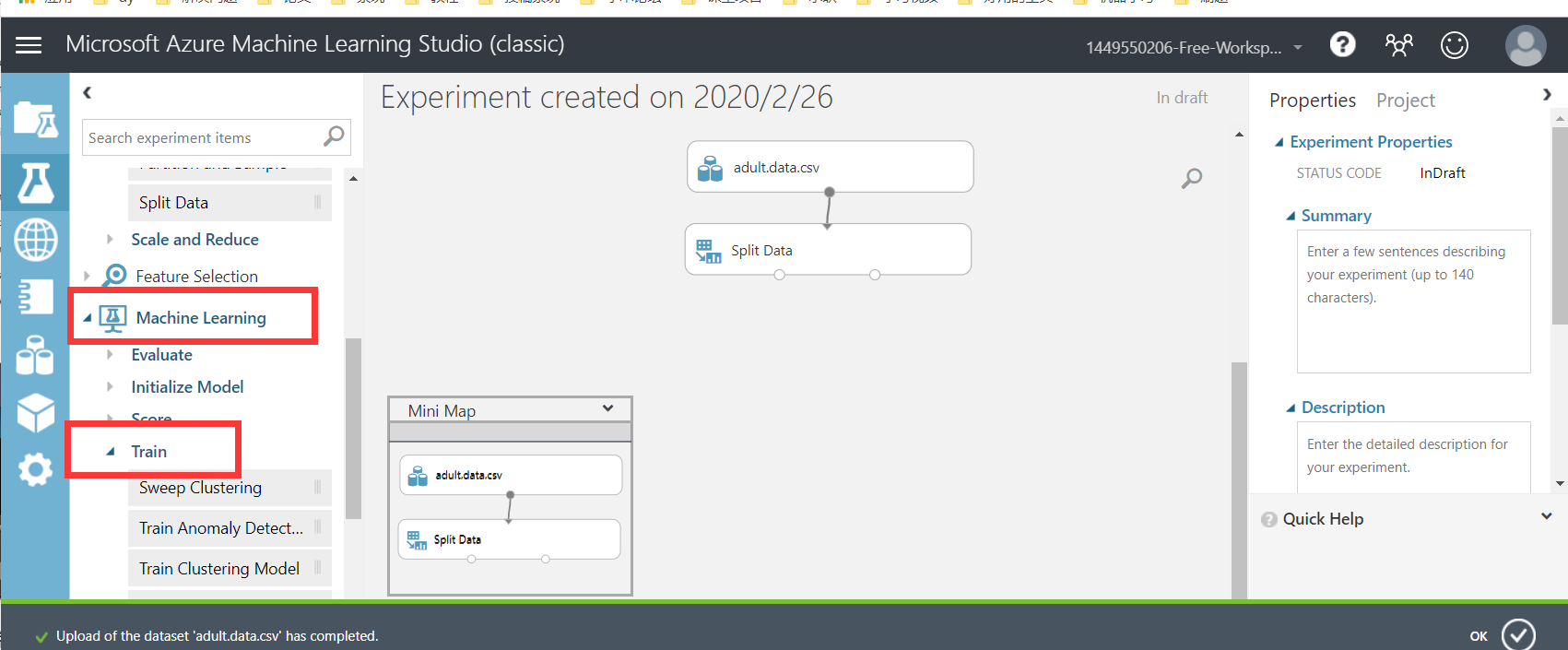Click the Split Data module icon on canvas
This screenshot has width=1568, height=650.
708,251
